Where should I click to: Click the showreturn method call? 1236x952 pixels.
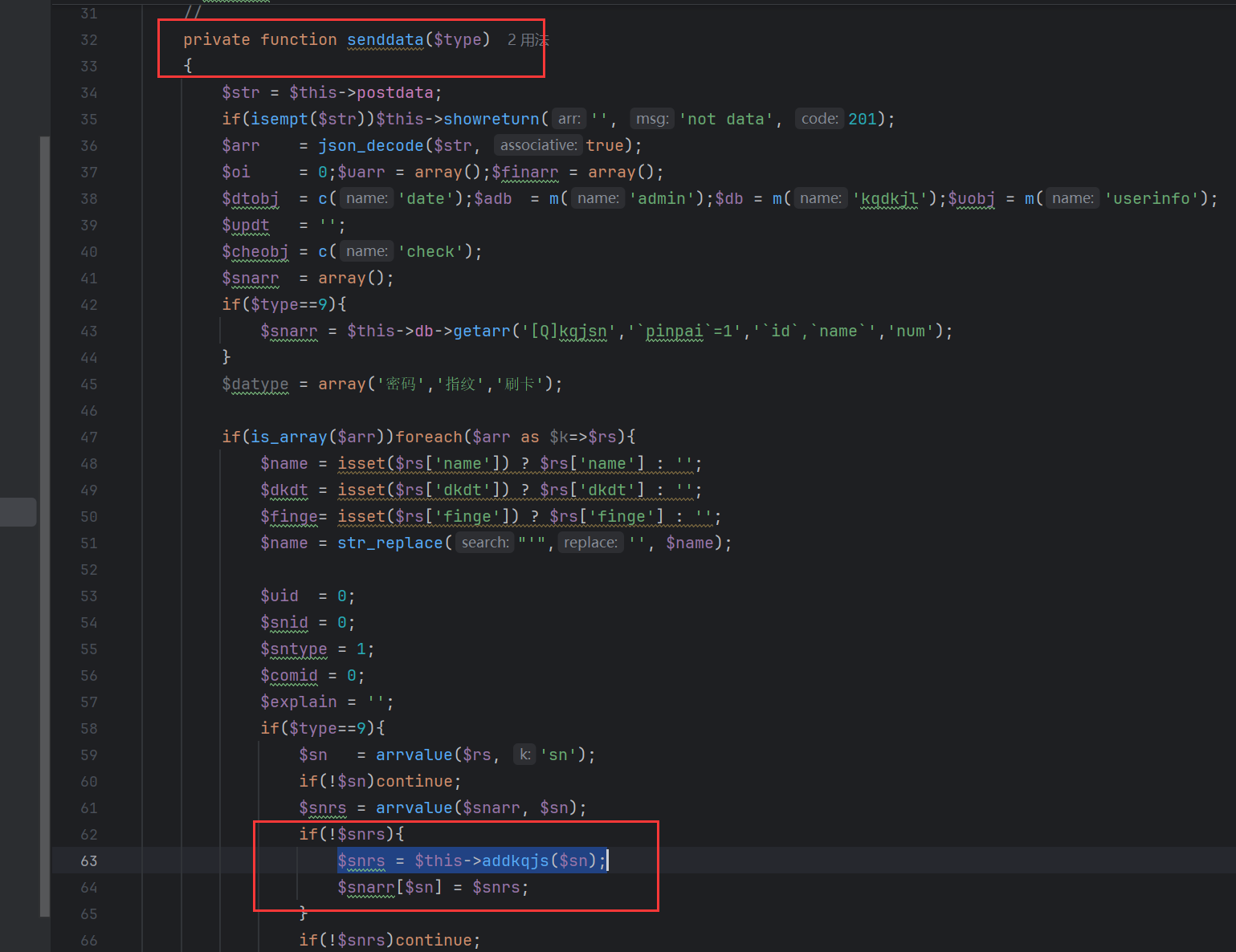pos(492,119)
